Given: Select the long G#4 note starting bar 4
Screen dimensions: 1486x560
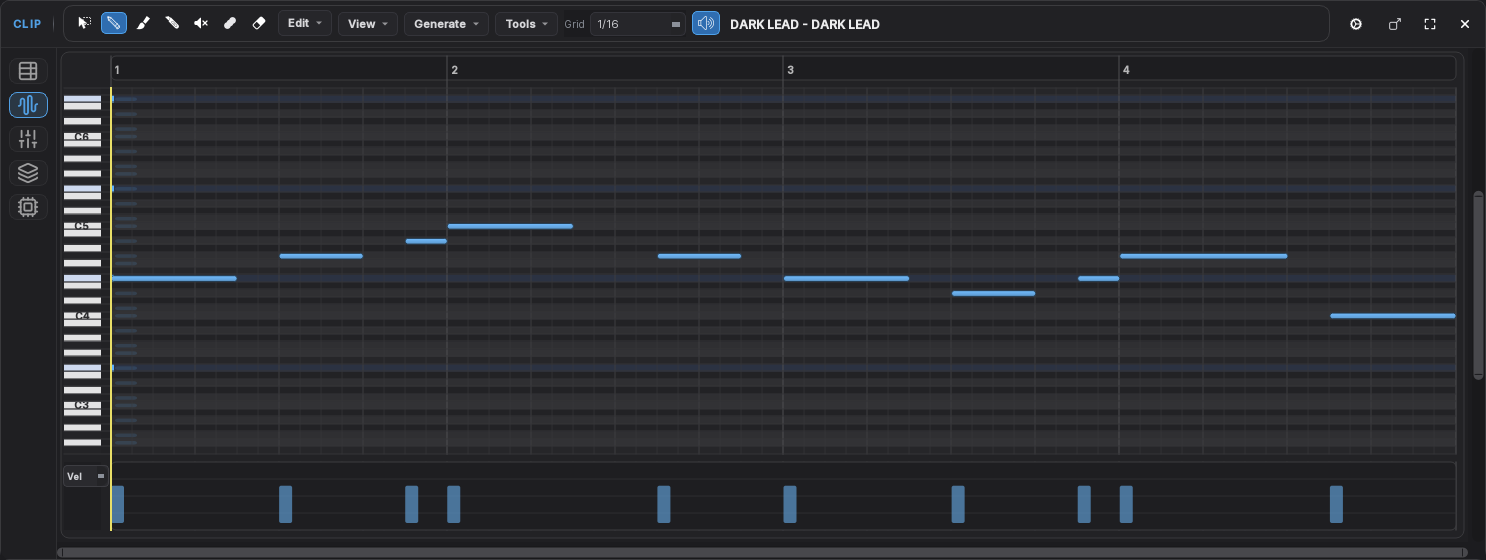Looking at the screenshot, I should tap(1203, 256).
